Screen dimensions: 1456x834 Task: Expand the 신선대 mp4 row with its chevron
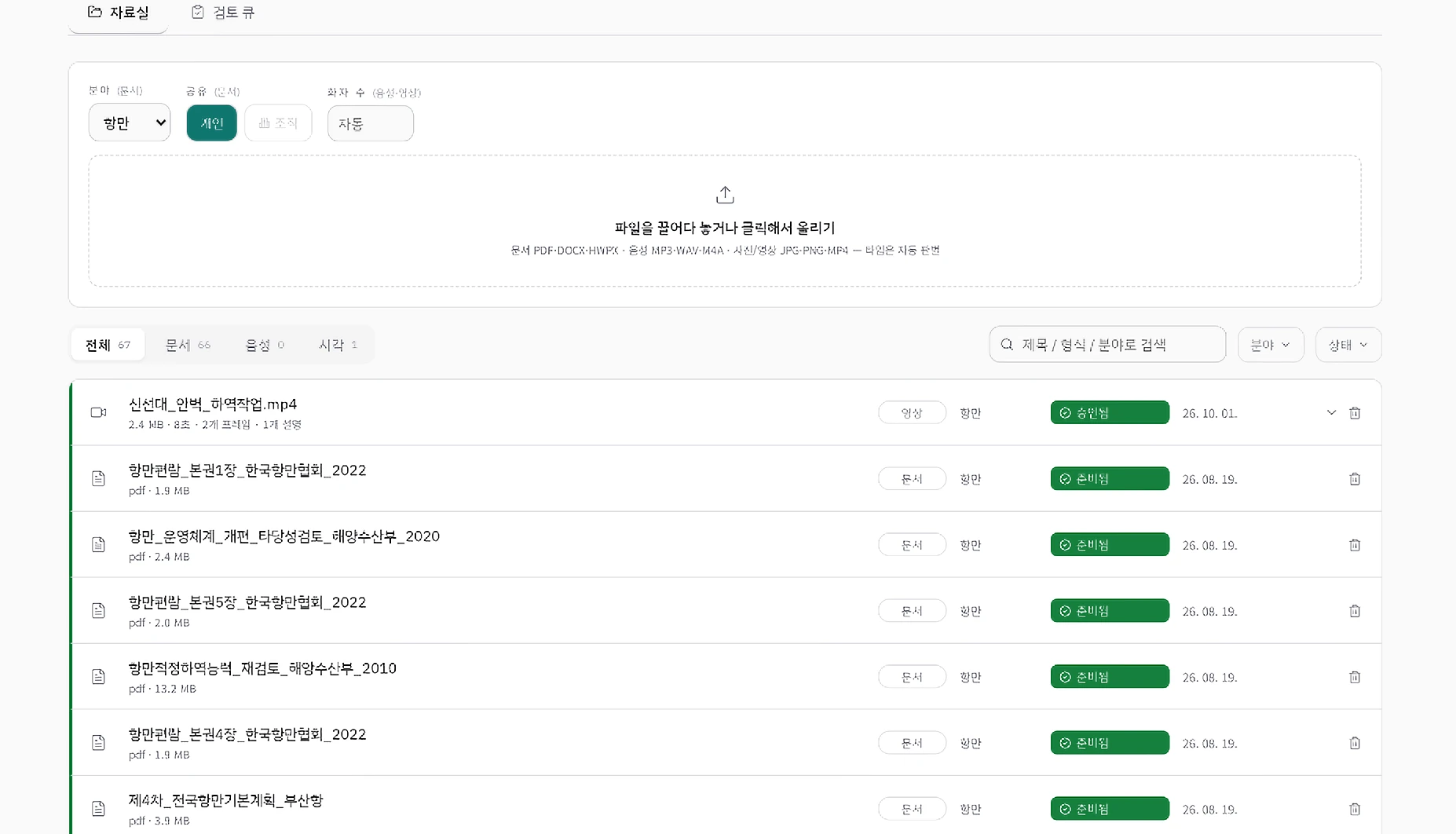click(x=1331, y=412)
